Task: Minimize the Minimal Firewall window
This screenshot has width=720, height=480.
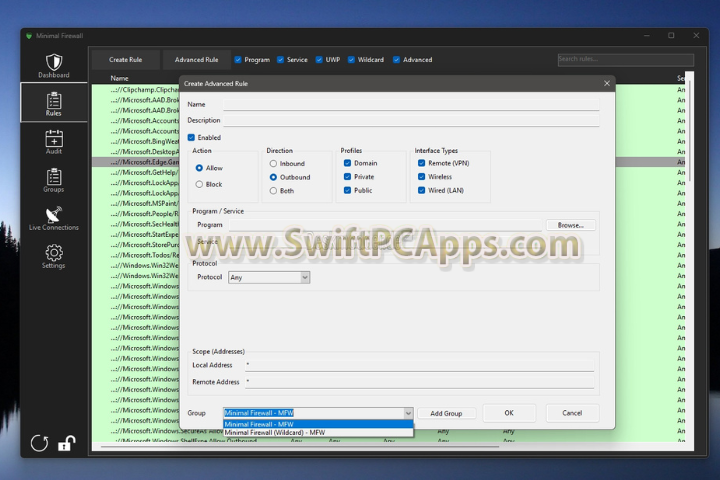Action: click(x=647, y=35)
